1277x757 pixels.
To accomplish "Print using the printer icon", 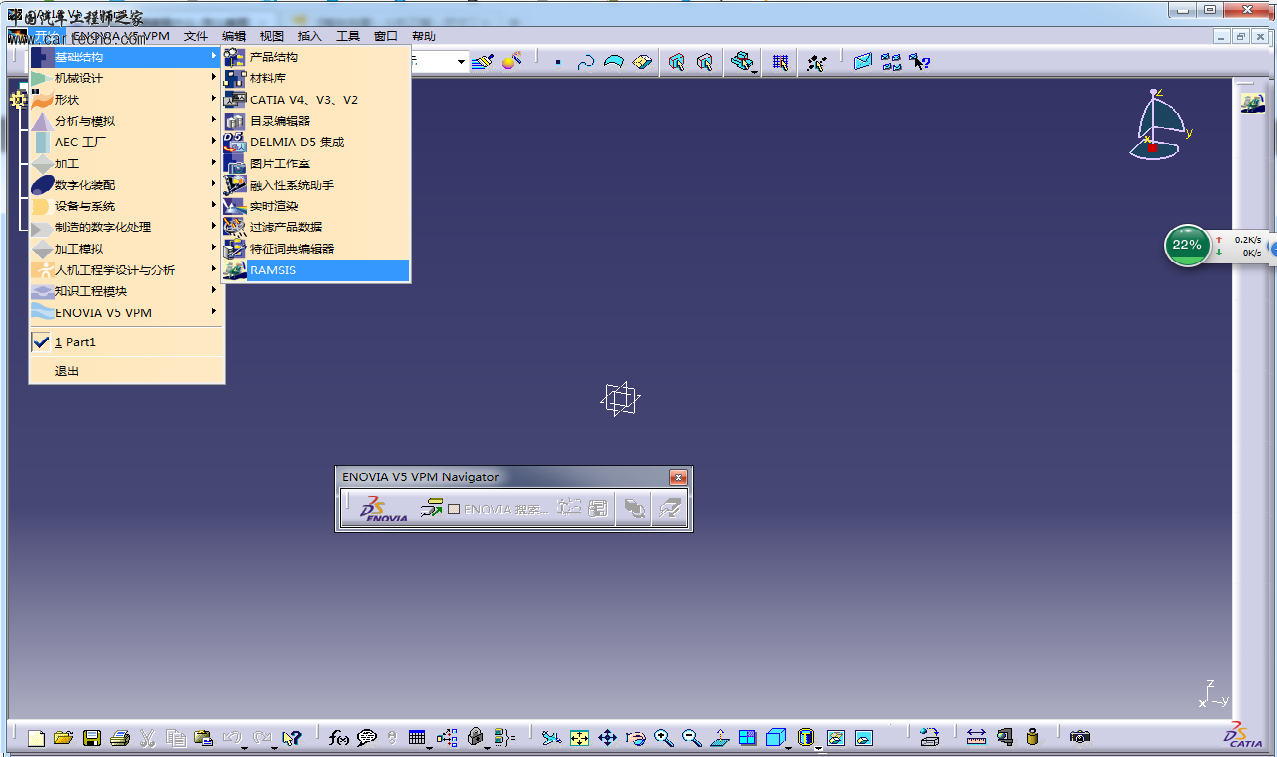I will (x=119, y=738).
